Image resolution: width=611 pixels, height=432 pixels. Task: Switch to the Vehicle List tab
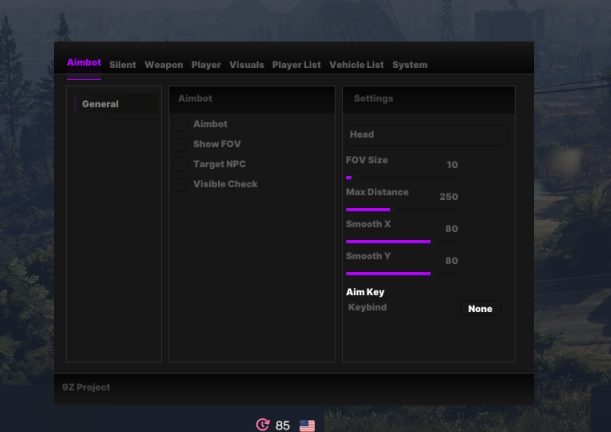click(x=356, y=65)
